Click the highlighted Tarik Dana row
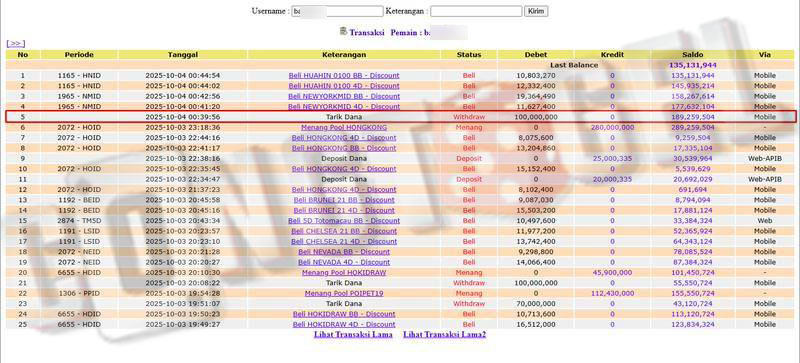The height and width of the screenshot is (363, 800). (x=401, y=117)
